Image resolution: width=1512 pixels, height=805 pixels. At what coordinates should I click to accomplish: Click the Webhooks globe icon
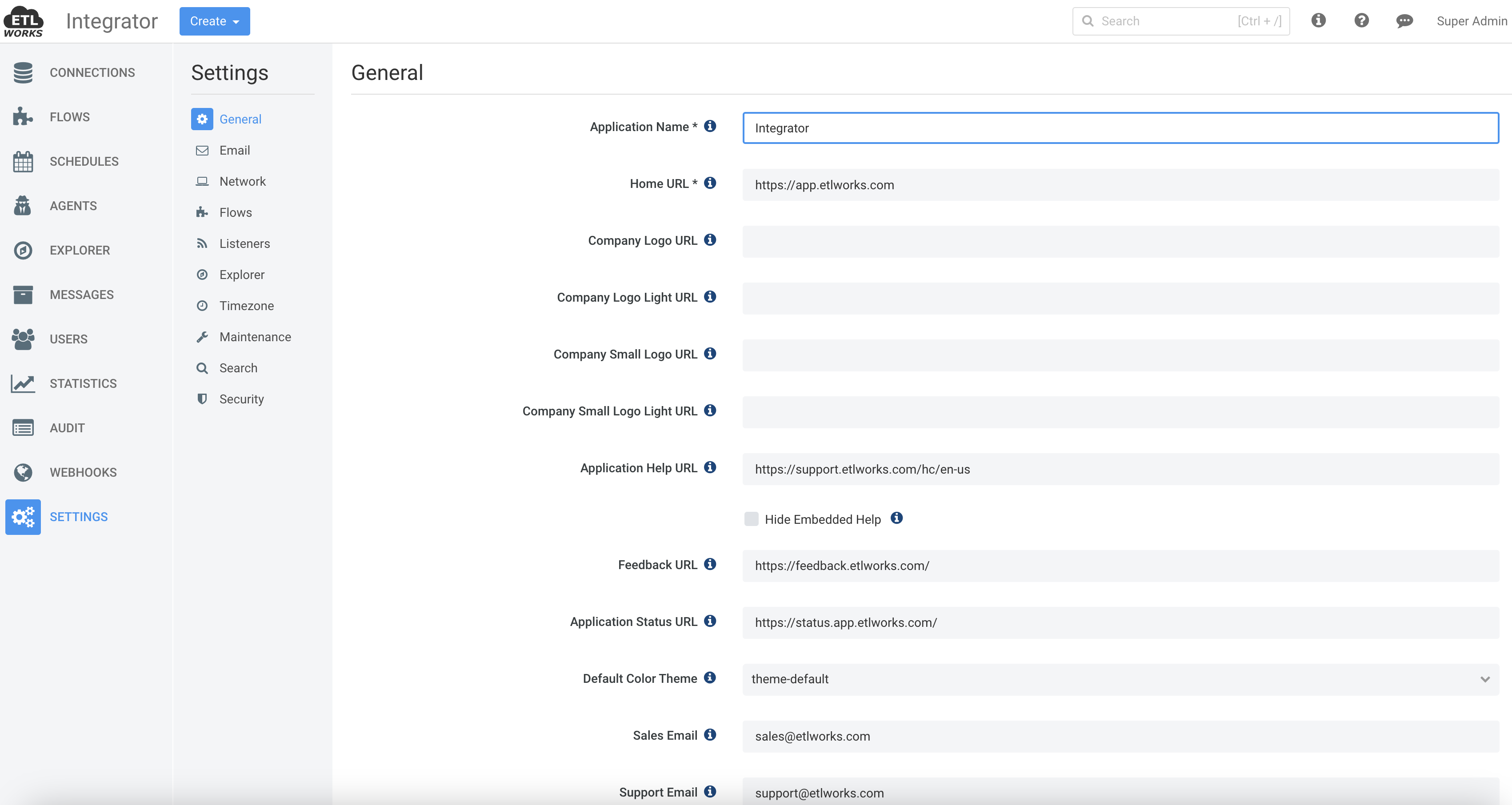click(23, 472)
